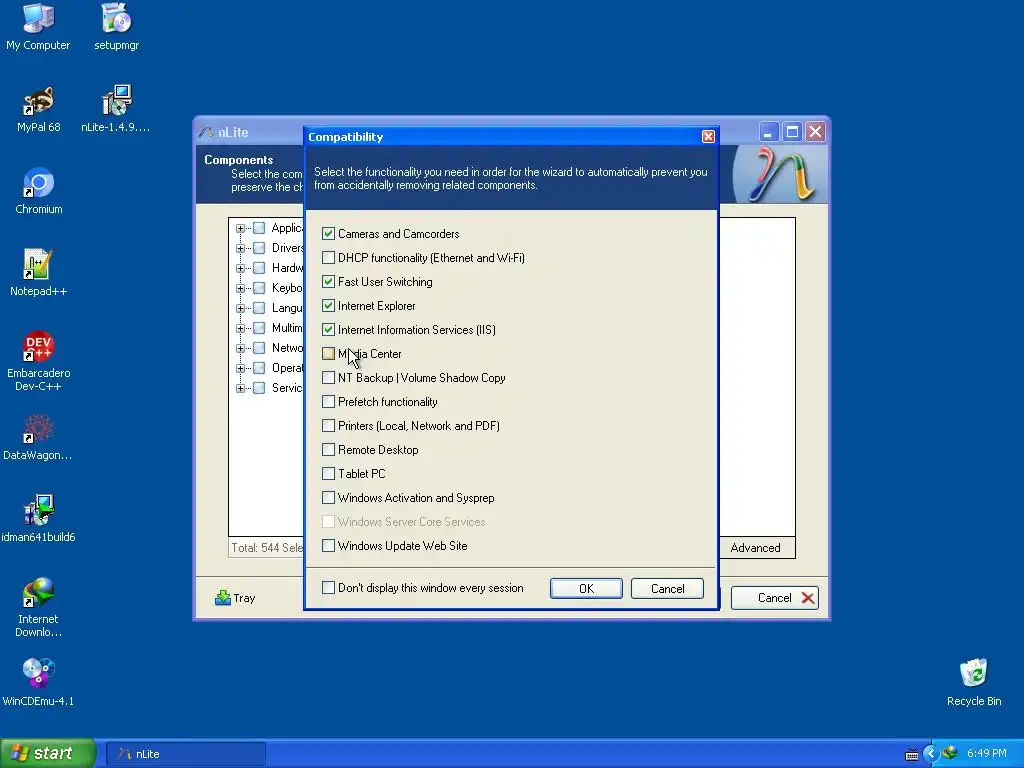Check Printers (Local, Network and PDF)

[x=328, y=426]
